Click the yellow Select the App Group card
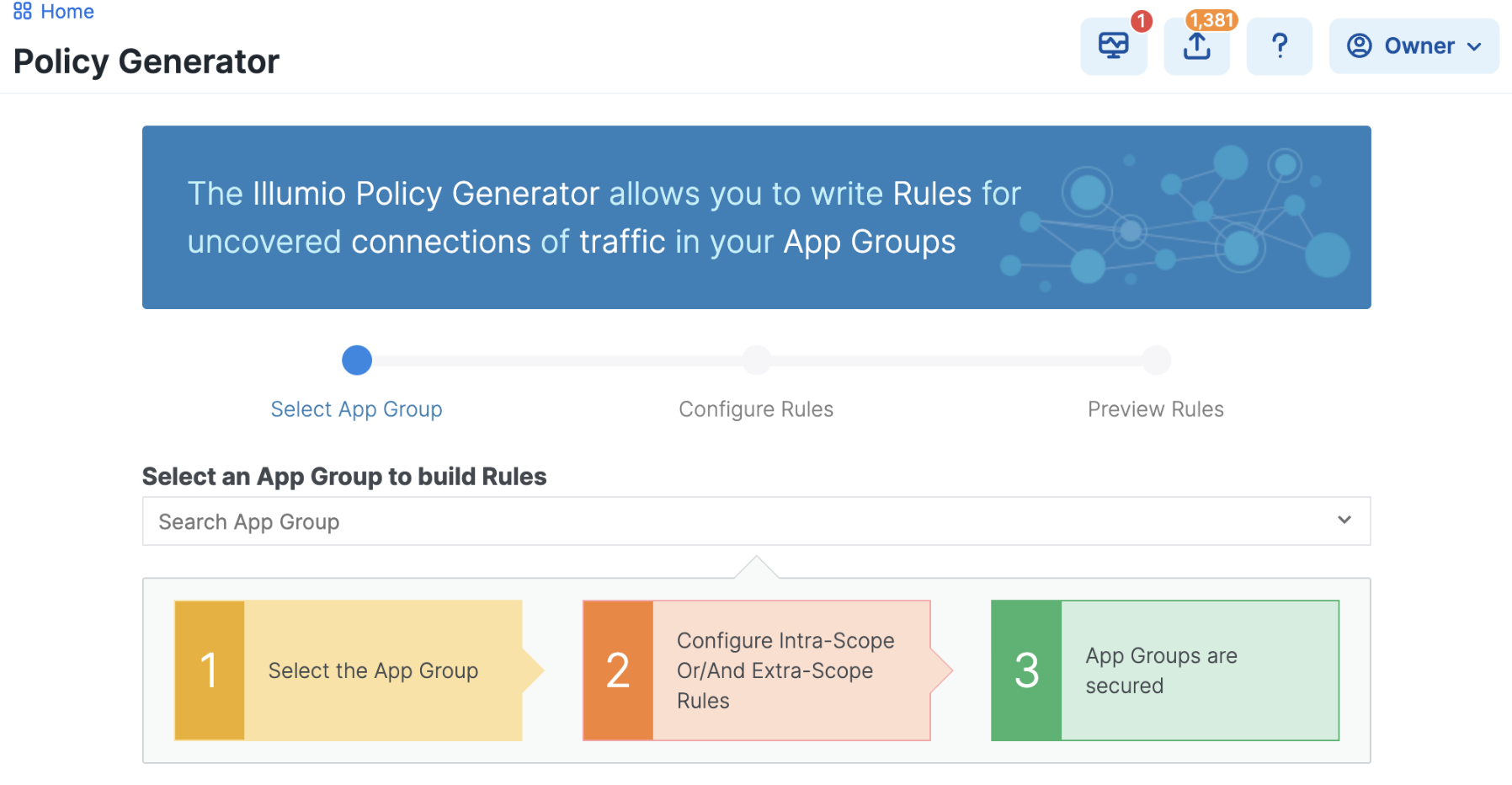This screenshot has width=1512, height=785. [350, 670]
